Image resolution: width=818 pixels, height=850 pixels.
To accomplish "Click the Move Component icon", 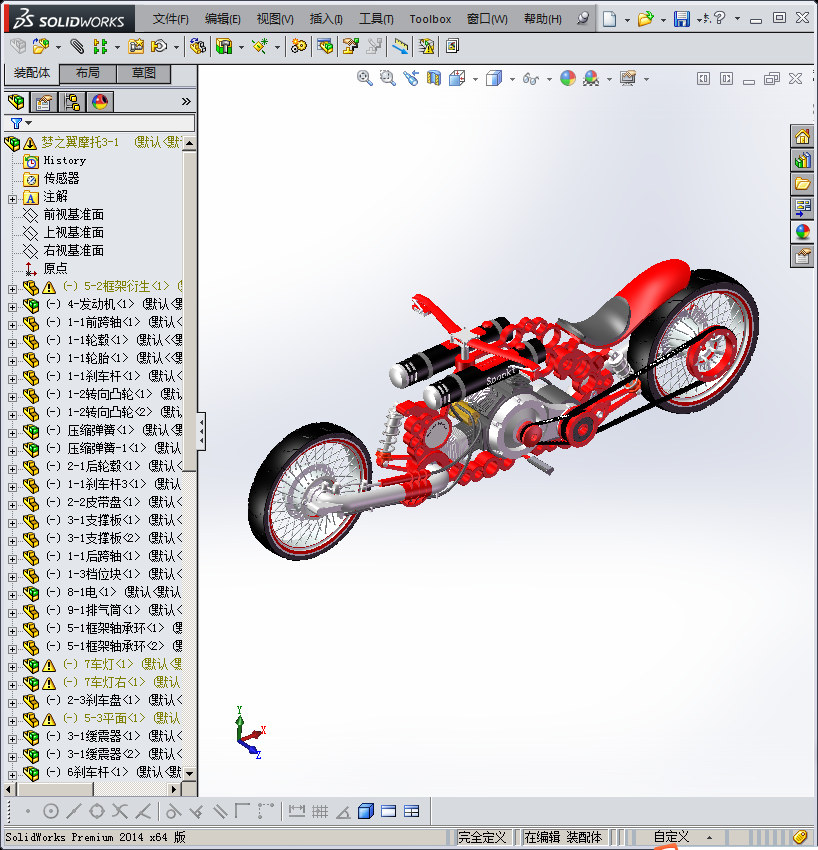I will pos(158,47).
